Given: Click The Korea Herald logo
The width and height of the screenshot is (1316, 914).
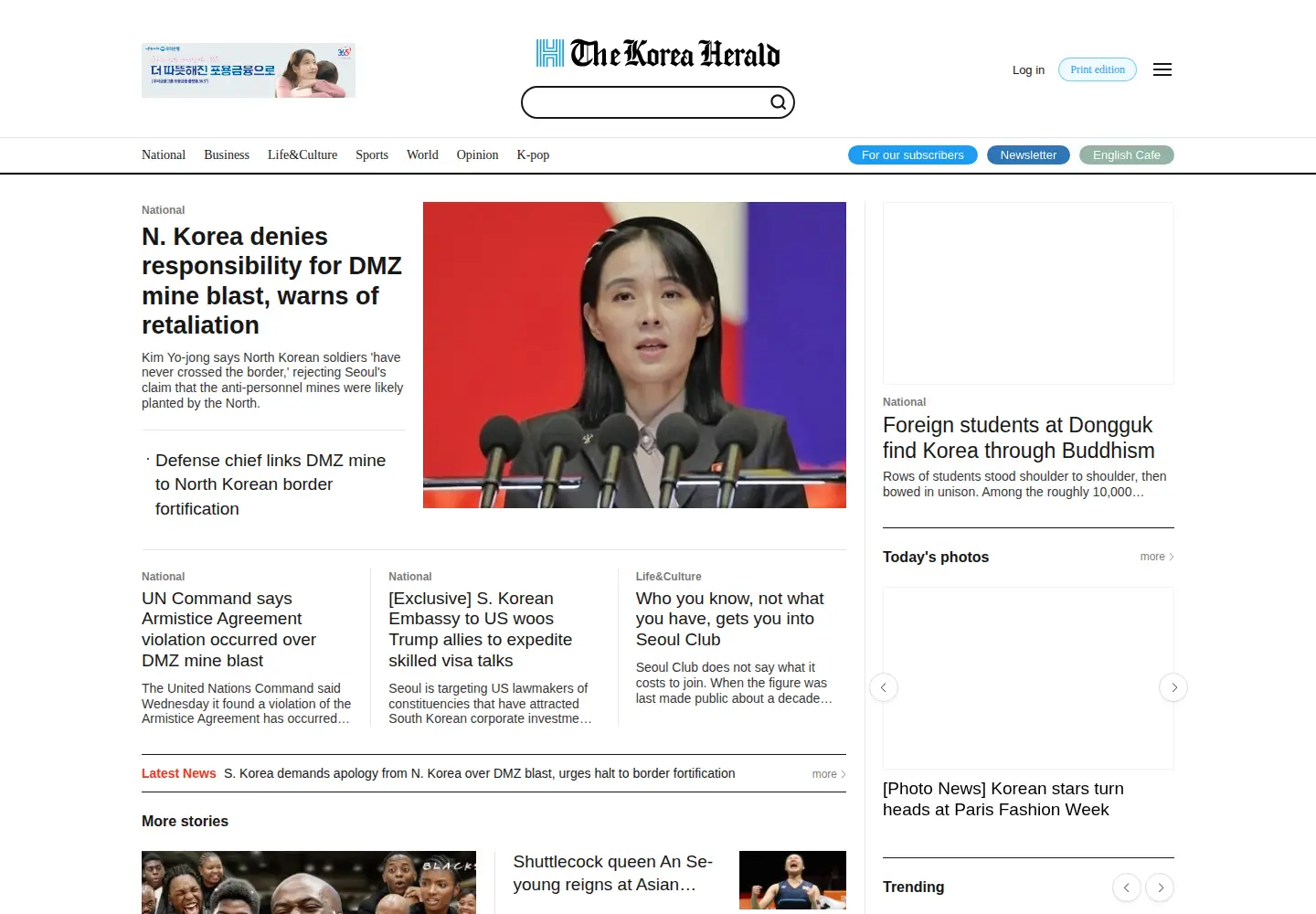Looking at the screenshot, I should (658, 54).
